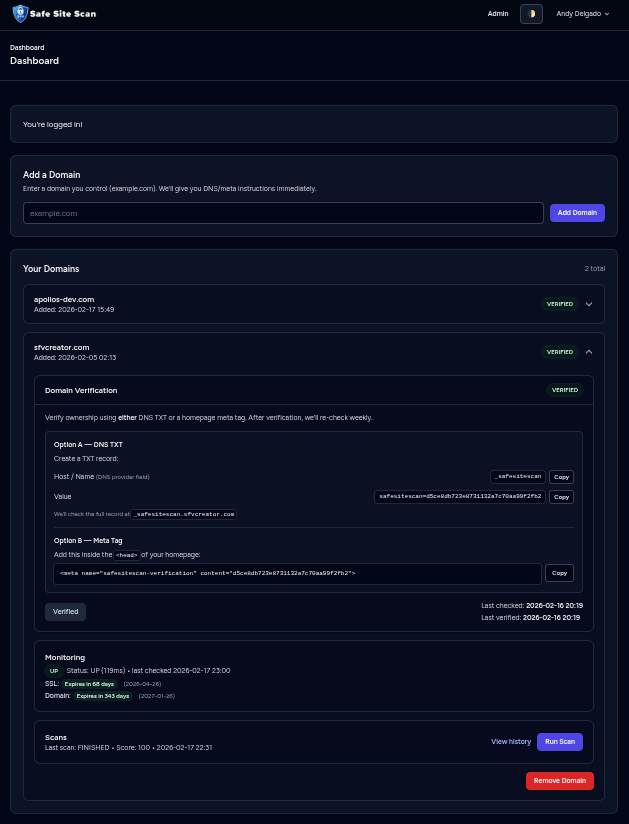Expand the apollos-dev.com domain row
This screenshot has width=629, height=824.
[589, 304]
